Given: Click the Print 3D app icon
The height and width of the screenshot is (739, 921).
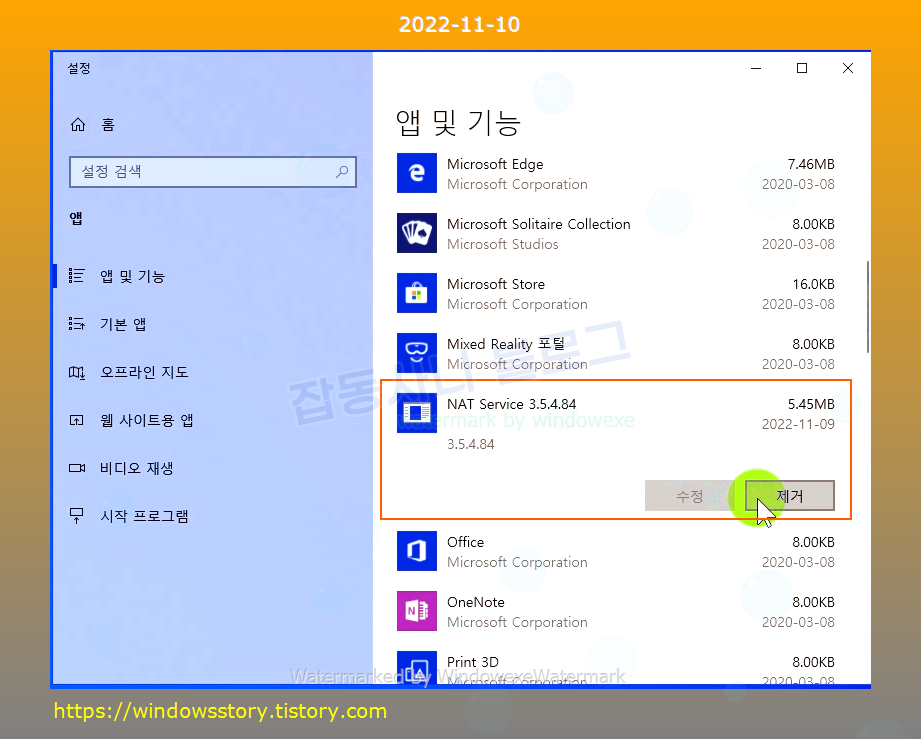Looking at the screenshot, I should 416,667.
